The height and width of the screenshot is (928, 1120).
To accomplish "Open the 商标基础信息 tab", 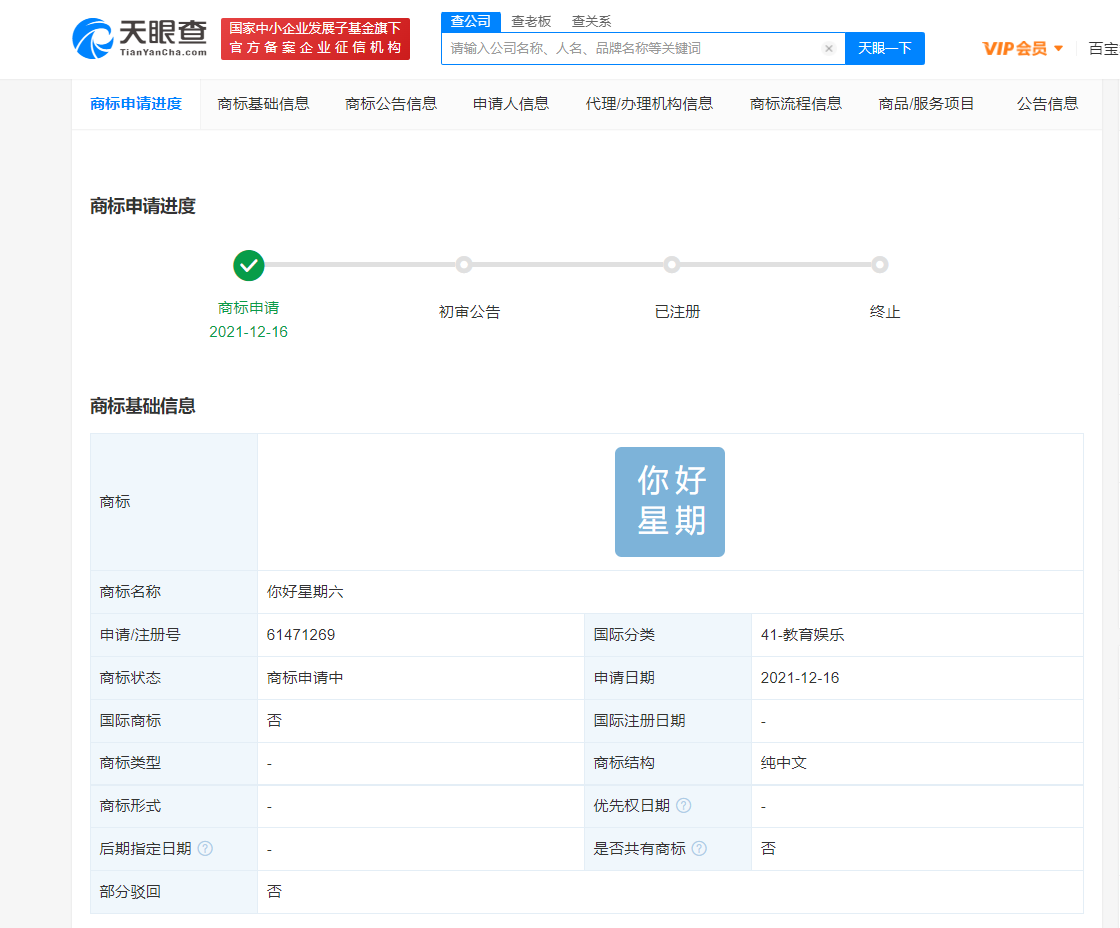I will tap(263, 104).
